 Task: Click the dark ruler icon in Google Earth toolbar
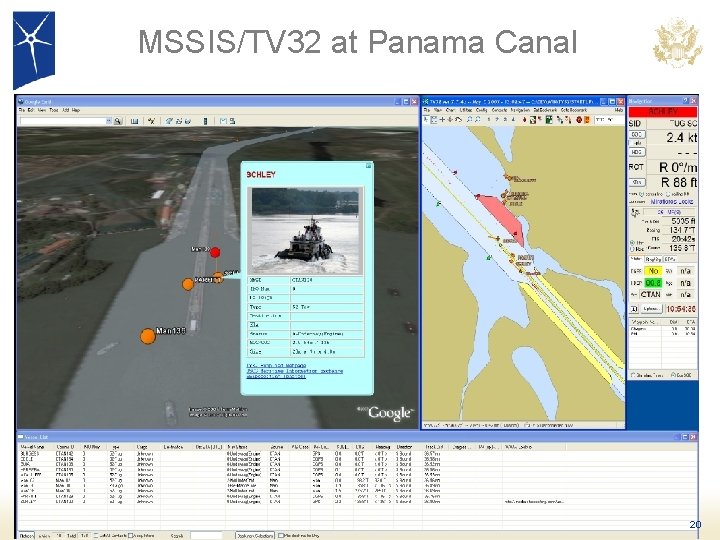[205, 121]
